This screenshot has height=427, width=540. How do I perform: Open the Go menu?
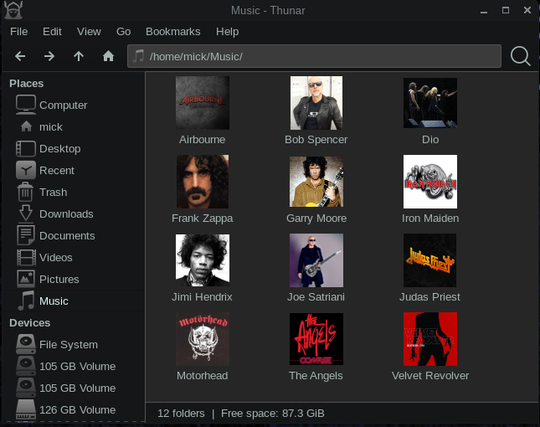pyautogui.click(x=123, y=32)
